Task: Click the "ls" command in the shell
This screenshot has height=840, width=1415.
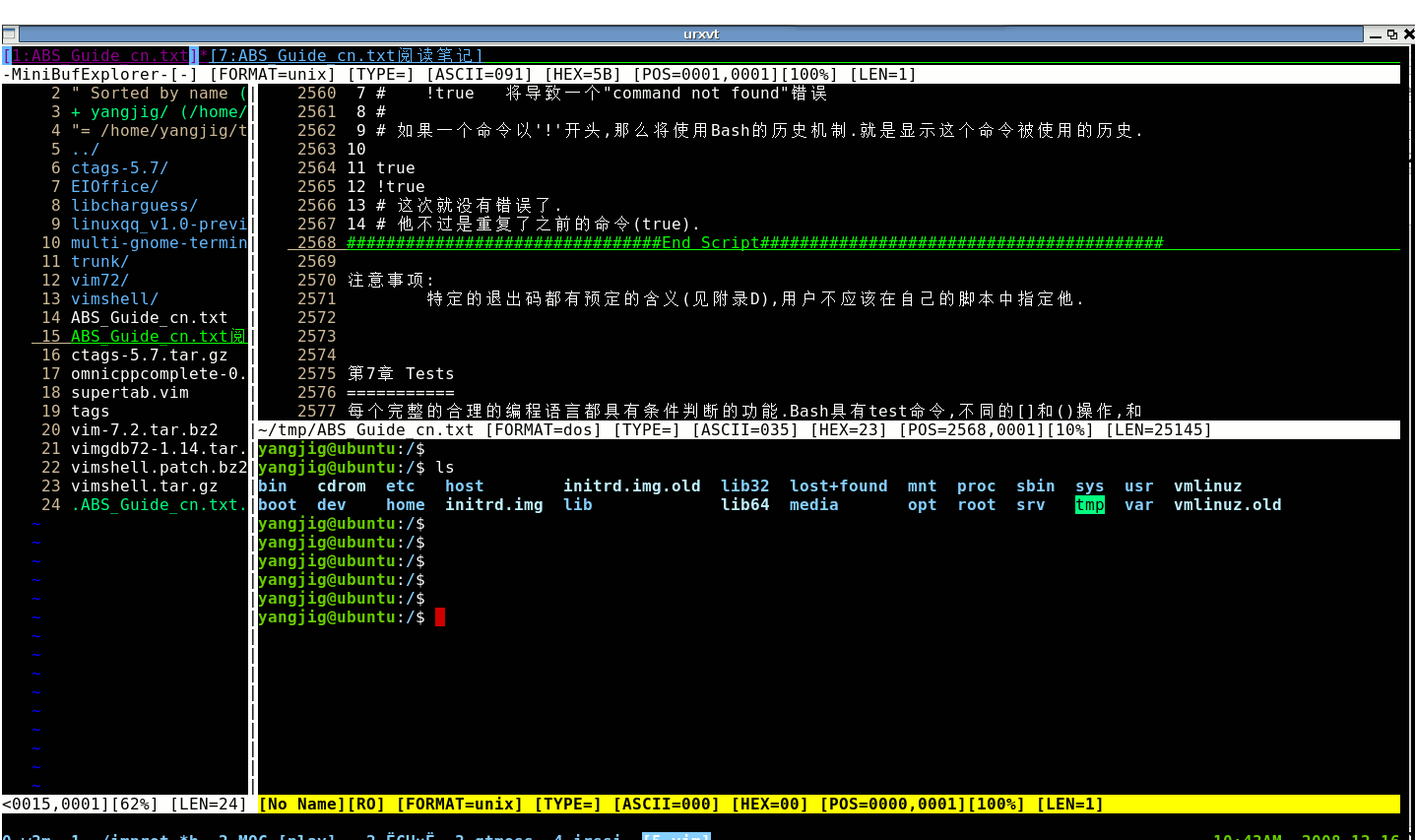Action: click(445, 467)
